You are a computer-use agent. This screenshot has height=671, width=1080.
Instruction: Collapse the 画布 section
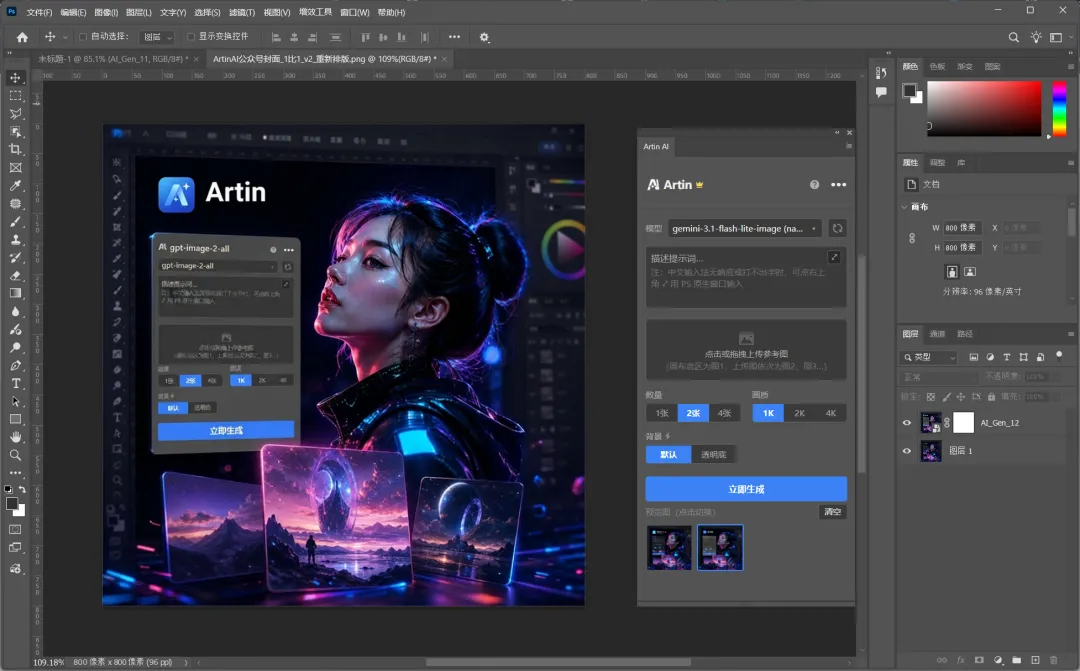[x=904, y=207]
